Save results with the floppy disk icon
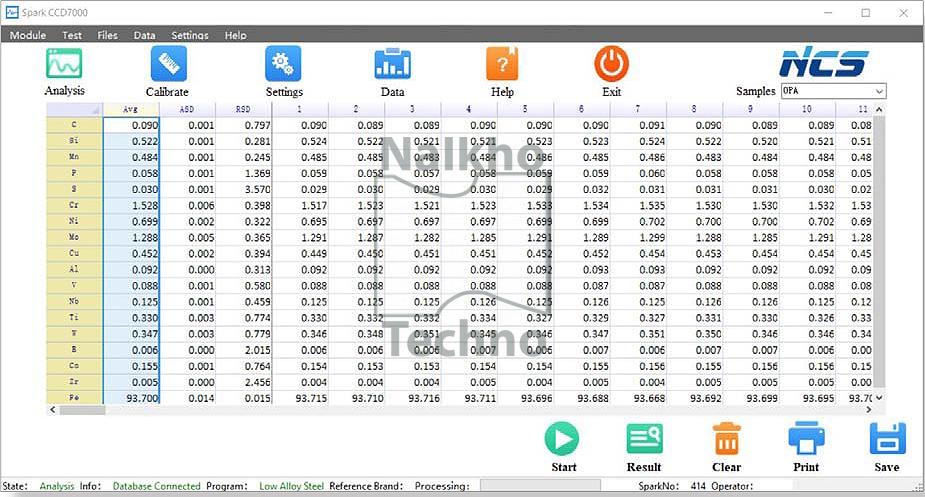The width and height of the screenshot is (925, 497). pyautogui.click(x=888, y=439)
